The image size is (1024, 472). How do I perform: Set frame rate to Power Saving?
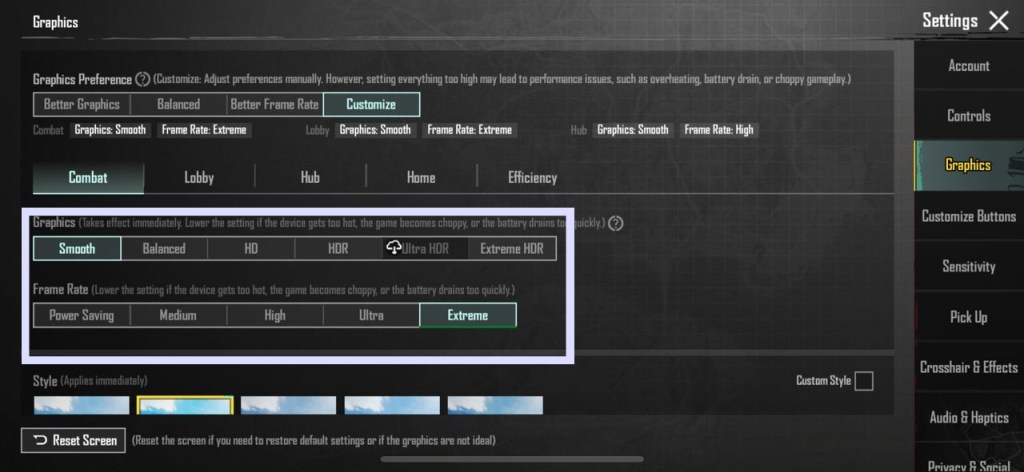point(82,315)
